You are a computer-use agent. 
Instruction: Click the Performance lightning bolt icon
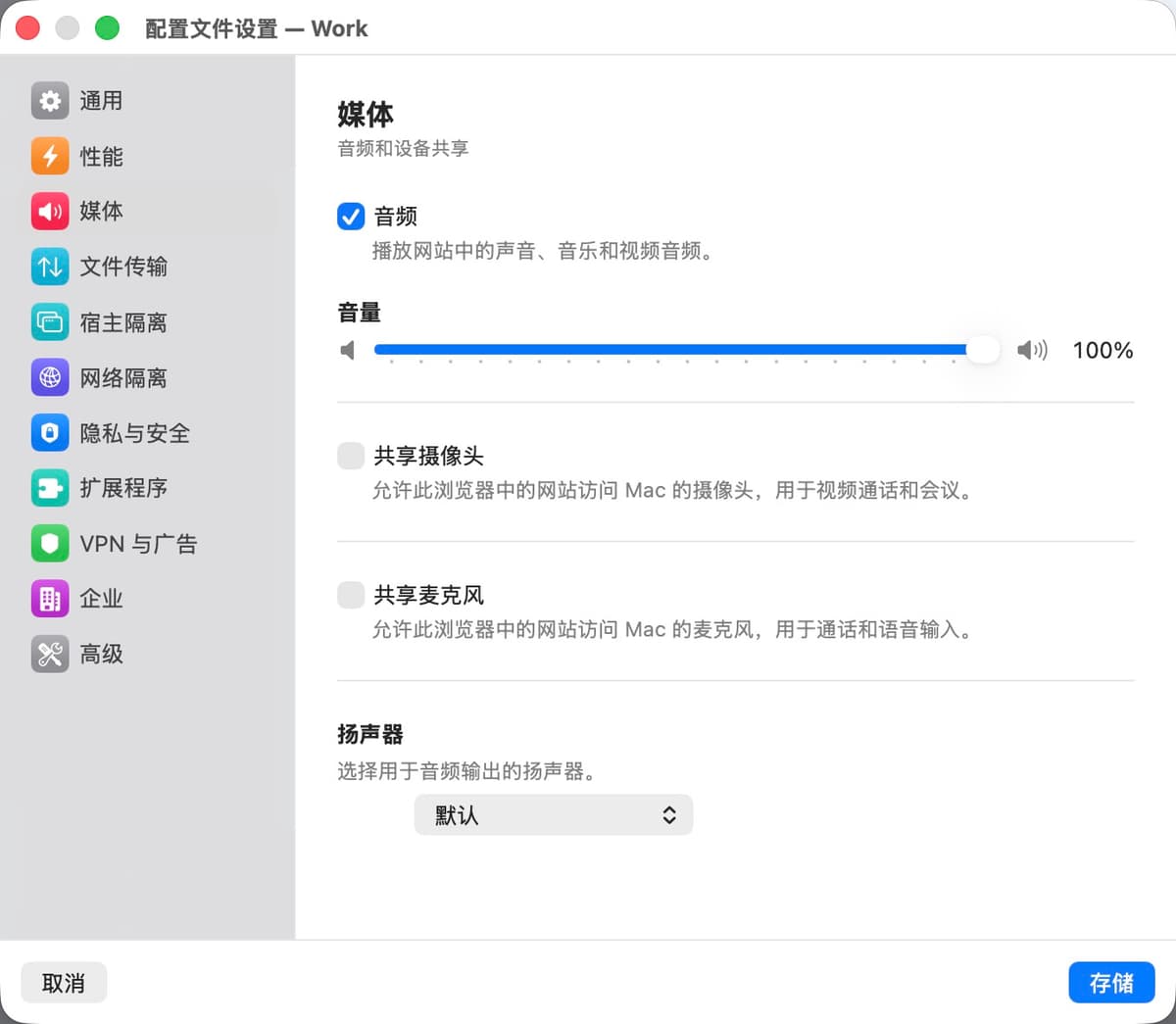click(50, 156)
